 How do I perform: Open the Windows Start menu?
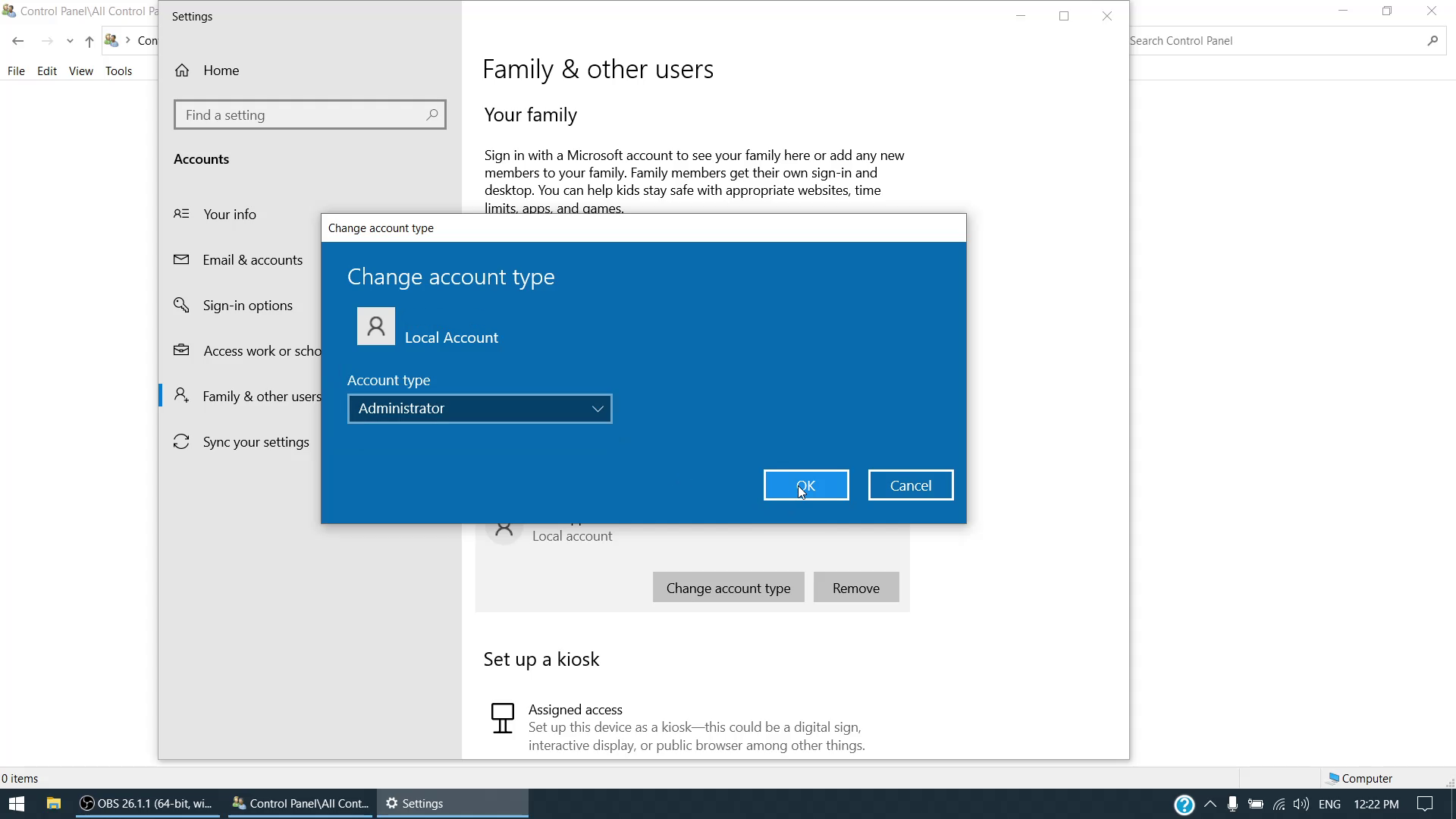click(x=17, y=804)
